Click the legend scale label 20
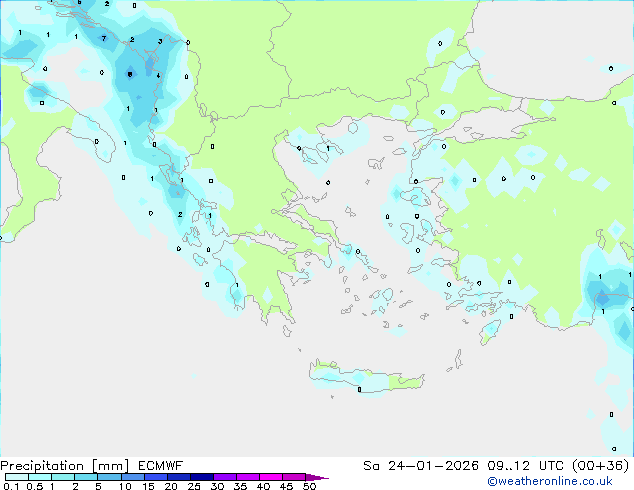The height and width of the screenshot is (490, 634). [x=171, y=486]
